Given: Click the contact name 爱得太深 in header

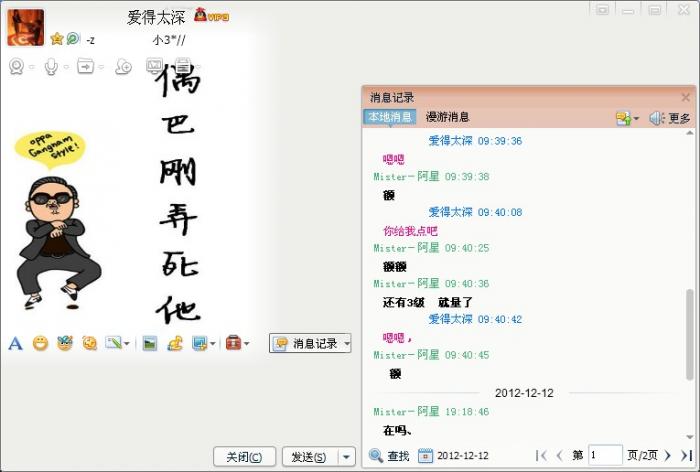Looking at the screenshot, I should tap(156, 17).
